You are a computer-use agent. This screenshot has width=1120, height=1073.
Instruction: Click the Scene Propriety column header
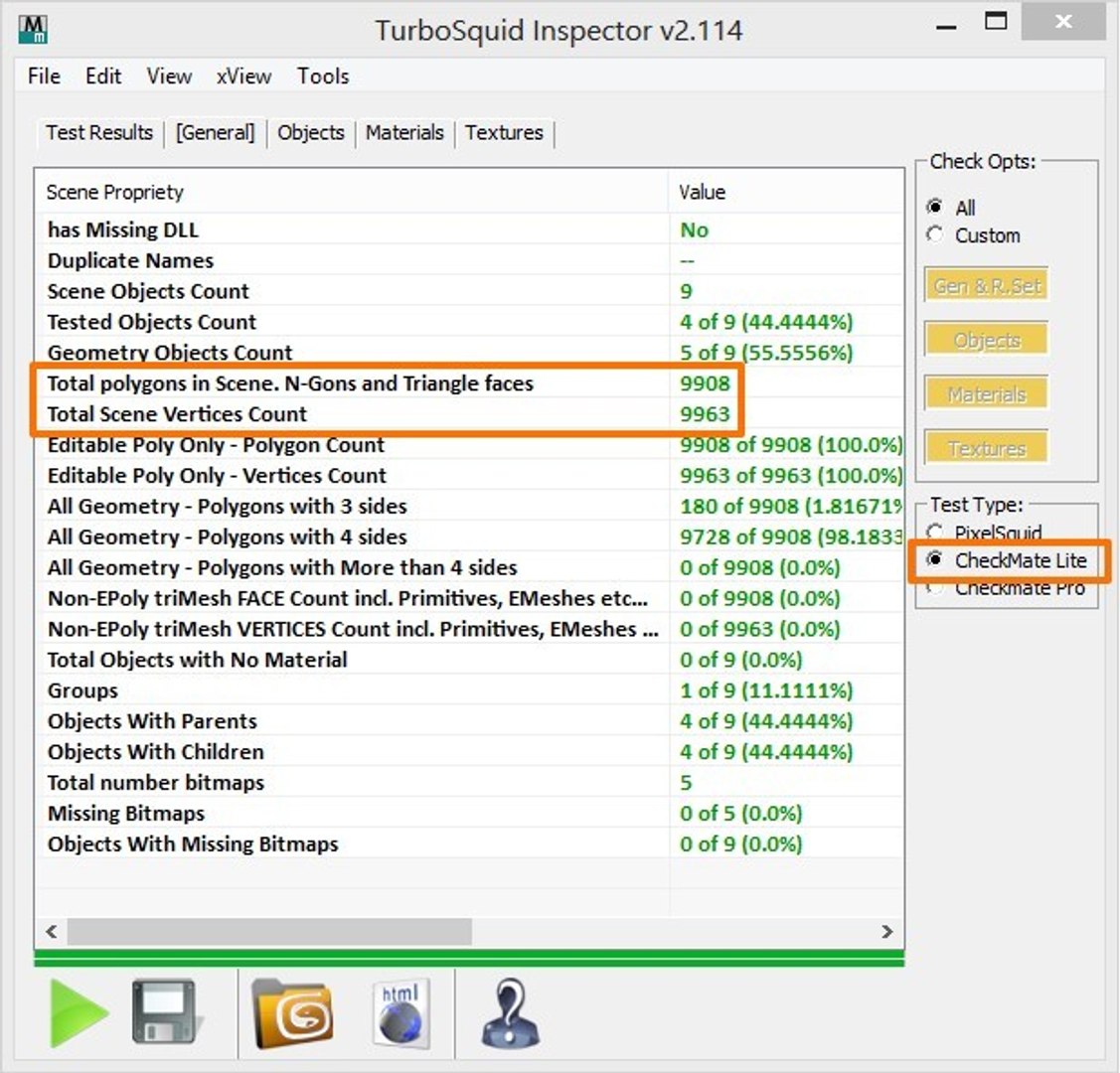(352, 192)
